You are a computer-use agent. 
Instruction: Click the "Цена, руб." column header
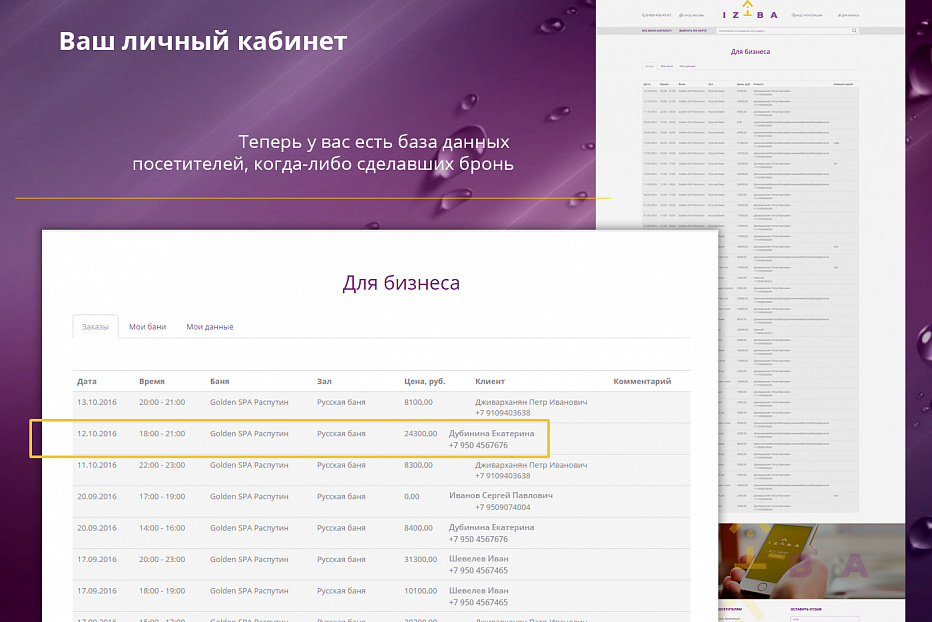[x=423, y=381]
